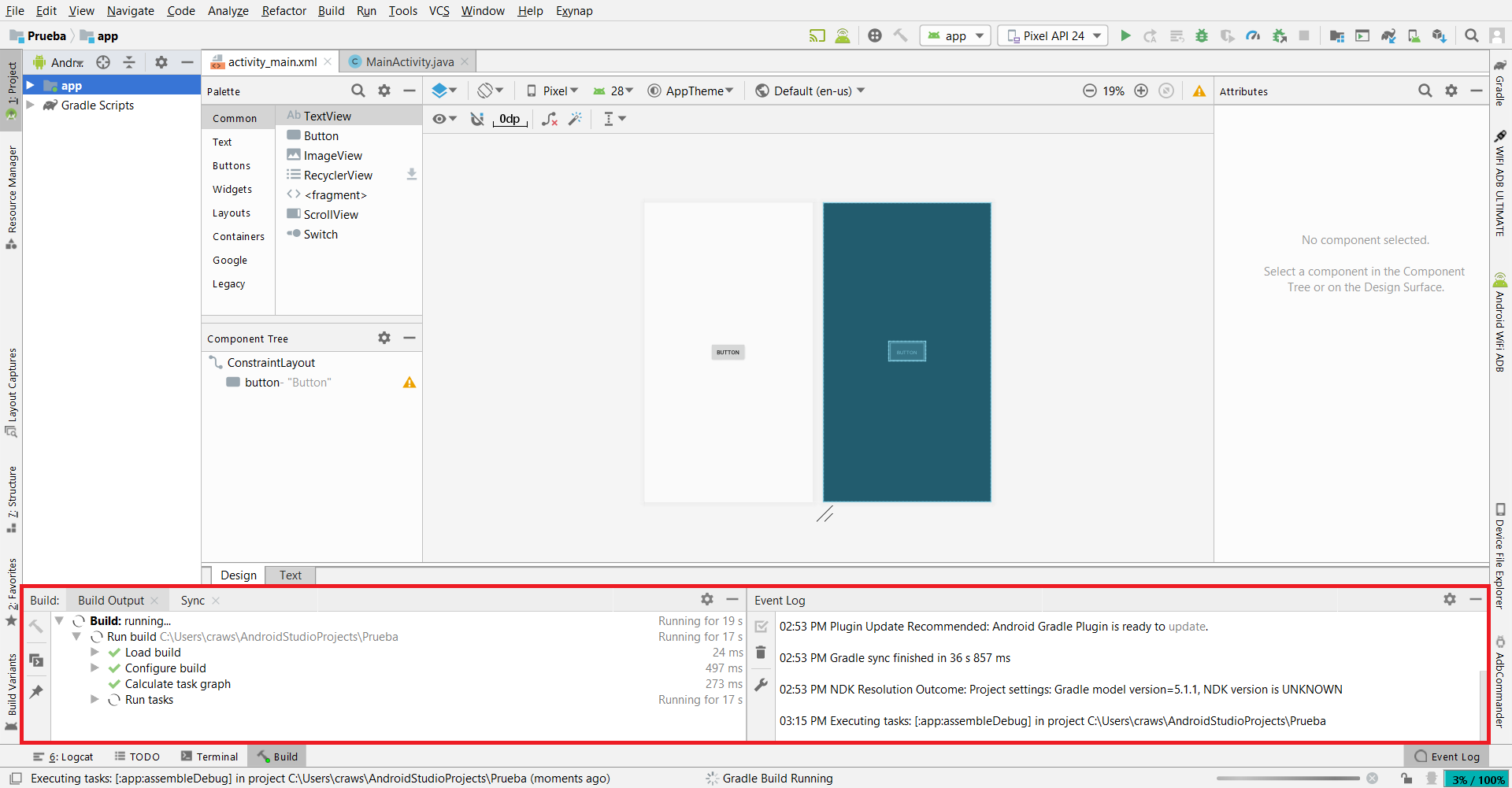Click the cast screen icon in the toolbar
The height and width of the screenshot is (788, 1512).
pyautogui.click(x=817, y=35)
